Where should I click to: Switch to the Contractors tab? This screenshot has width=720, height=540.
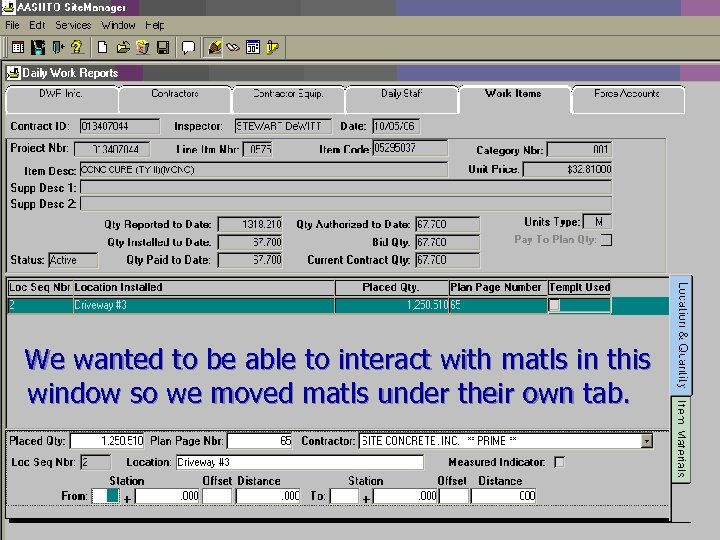[x=175, y=99]
